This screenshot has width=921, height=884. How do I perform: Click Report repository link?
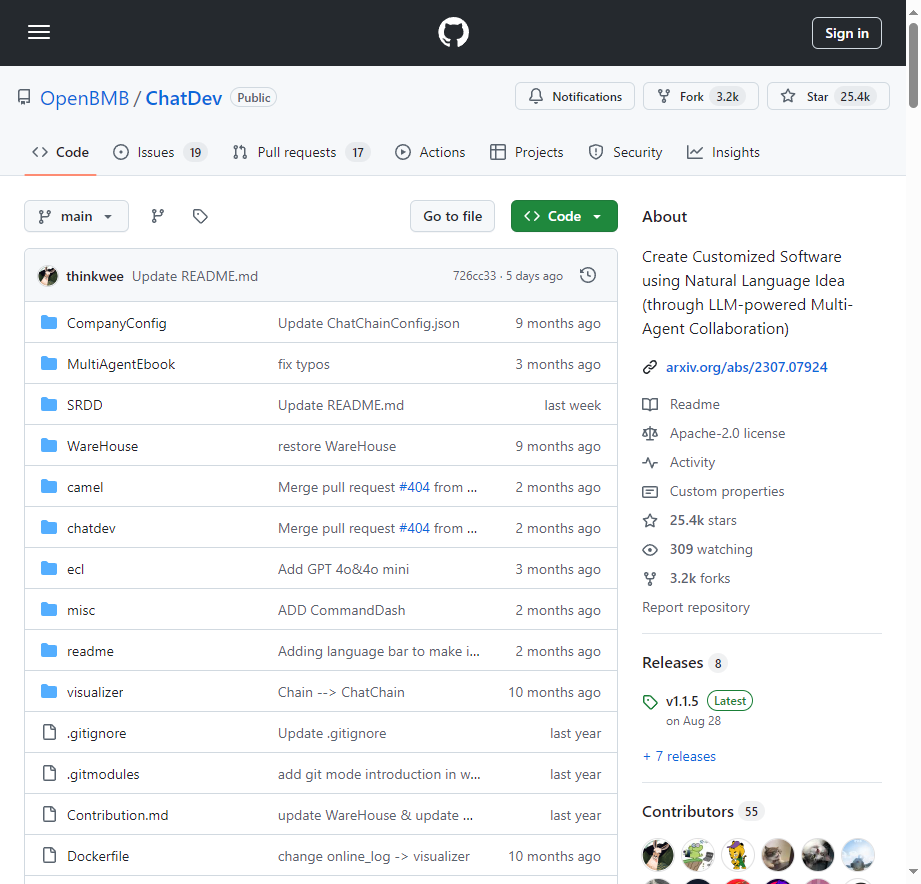(695, 607)
